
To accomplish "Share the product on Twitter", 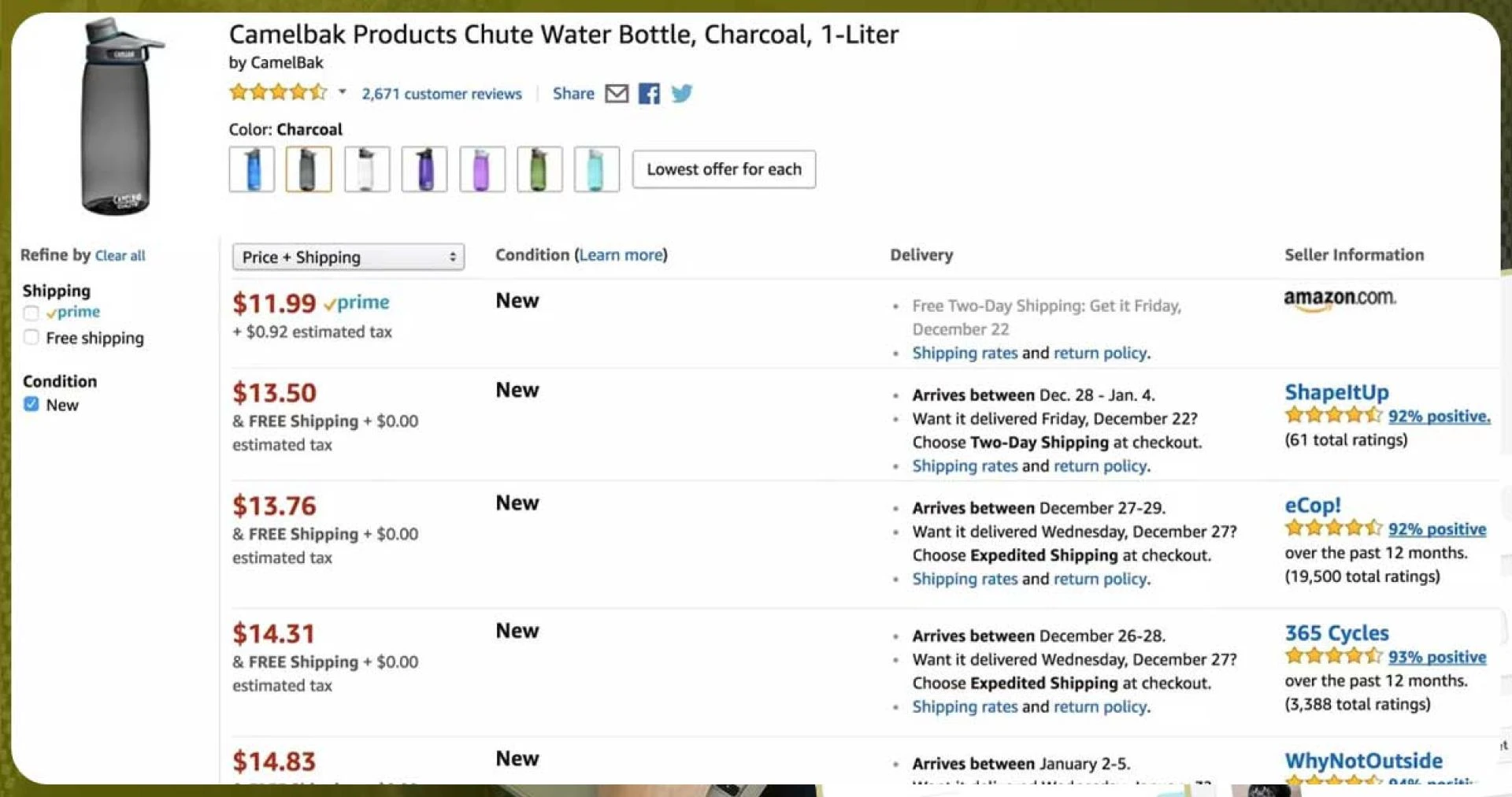I will coord(682,94).
